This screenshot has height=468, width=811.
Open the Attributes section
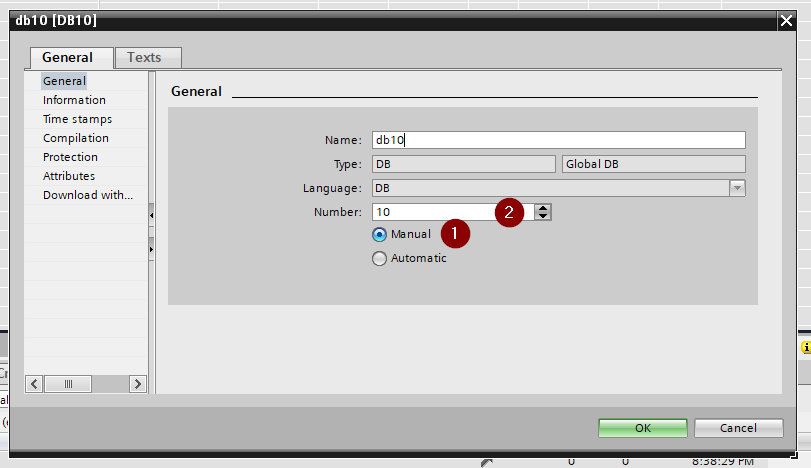click(x=69, y=176)
